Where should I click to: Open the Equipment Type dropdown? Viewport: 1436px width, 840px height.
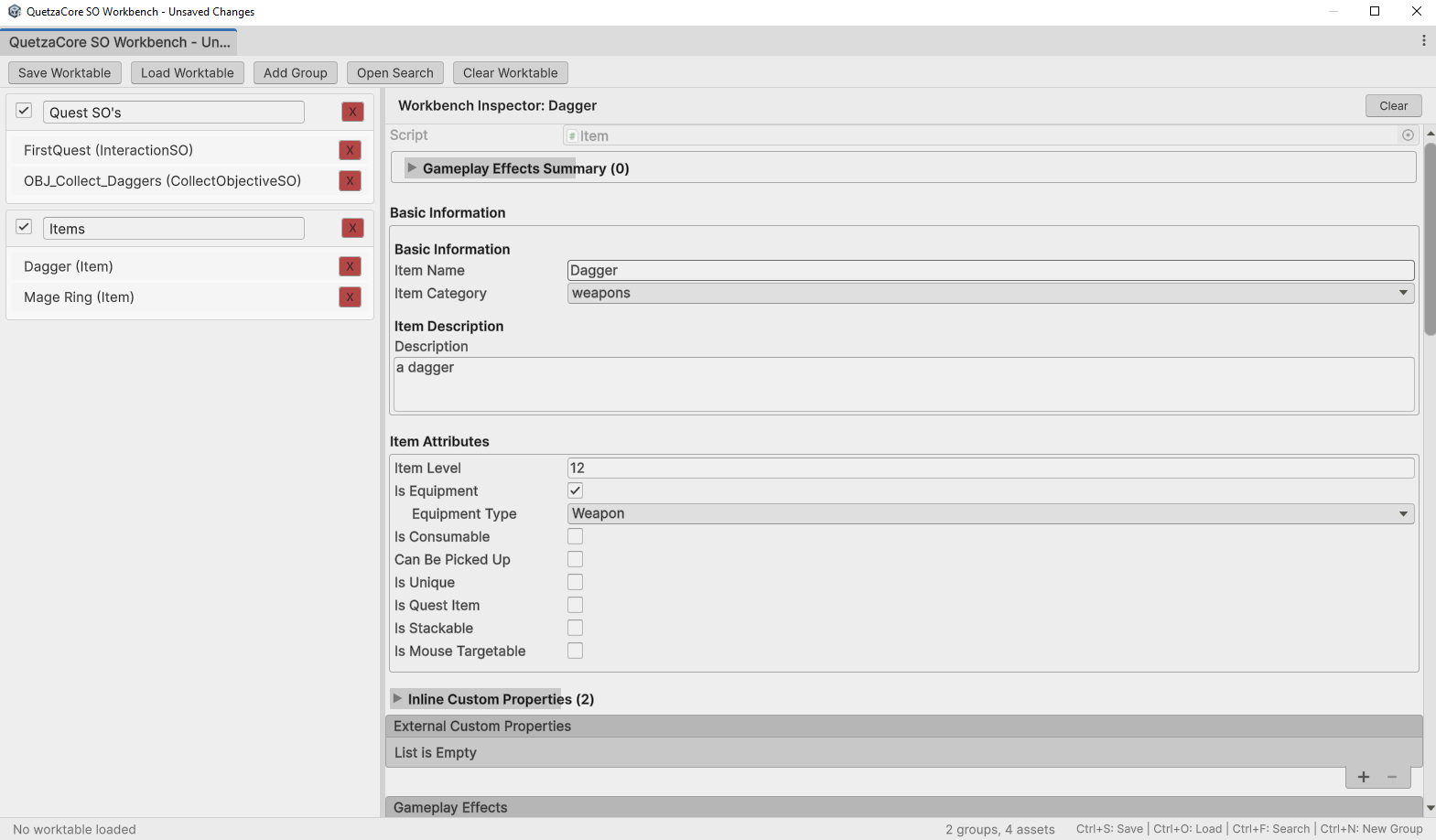point(990,513)
